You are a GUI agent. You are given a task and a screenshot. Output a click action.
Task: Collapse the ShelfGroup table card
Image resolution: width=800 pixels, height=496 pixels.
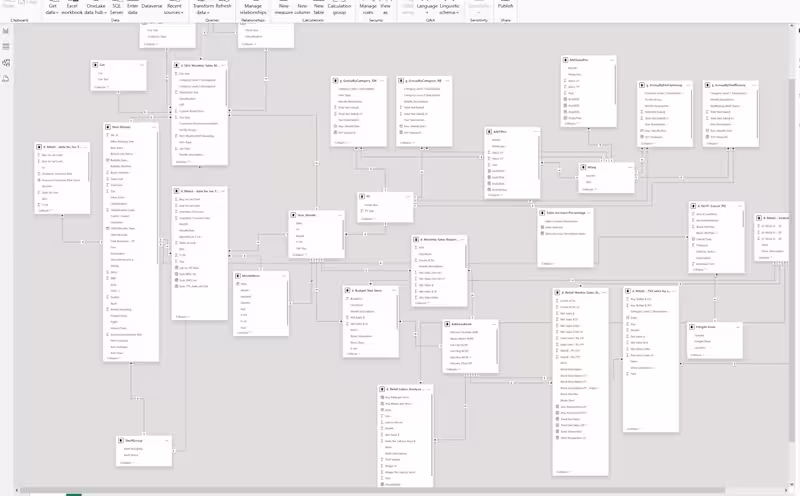coord(127,463)
